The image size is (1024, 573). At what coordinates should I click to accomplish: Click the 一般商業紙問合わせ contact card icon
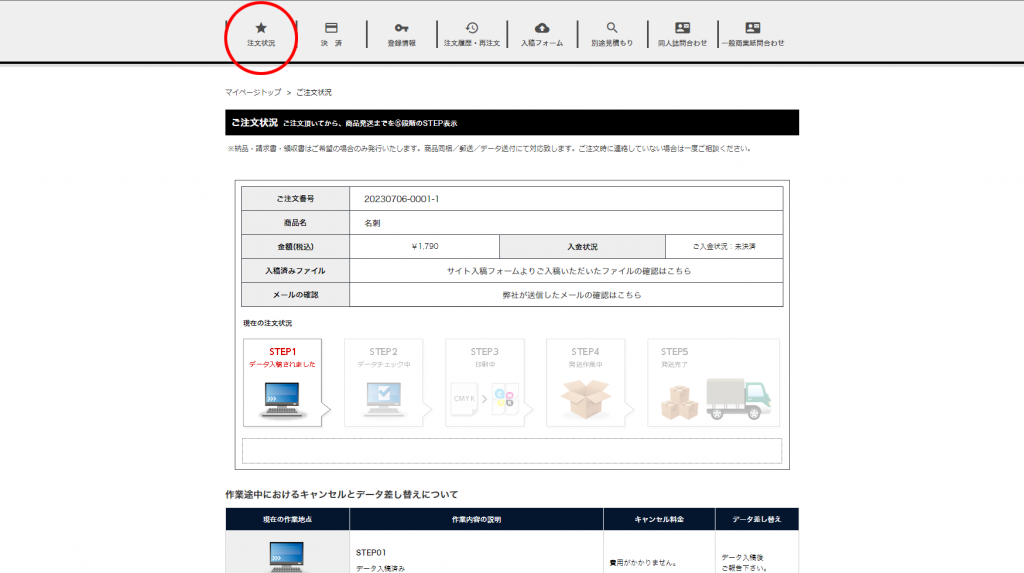[753, 28]
